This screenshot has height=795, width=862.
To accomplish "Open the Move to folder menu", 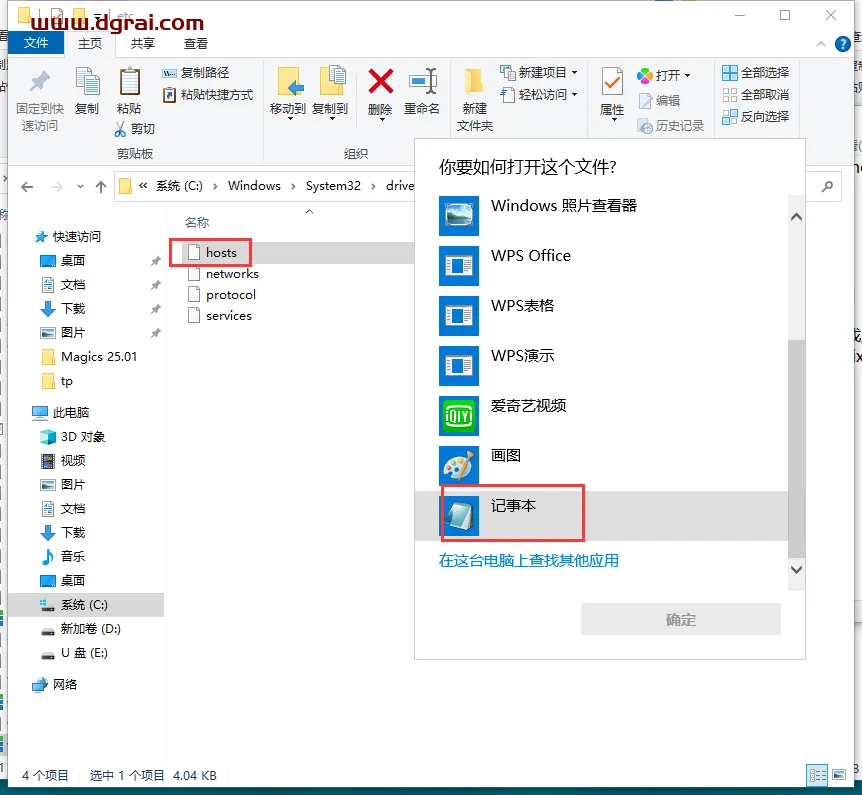I will (x=288, y=92).
